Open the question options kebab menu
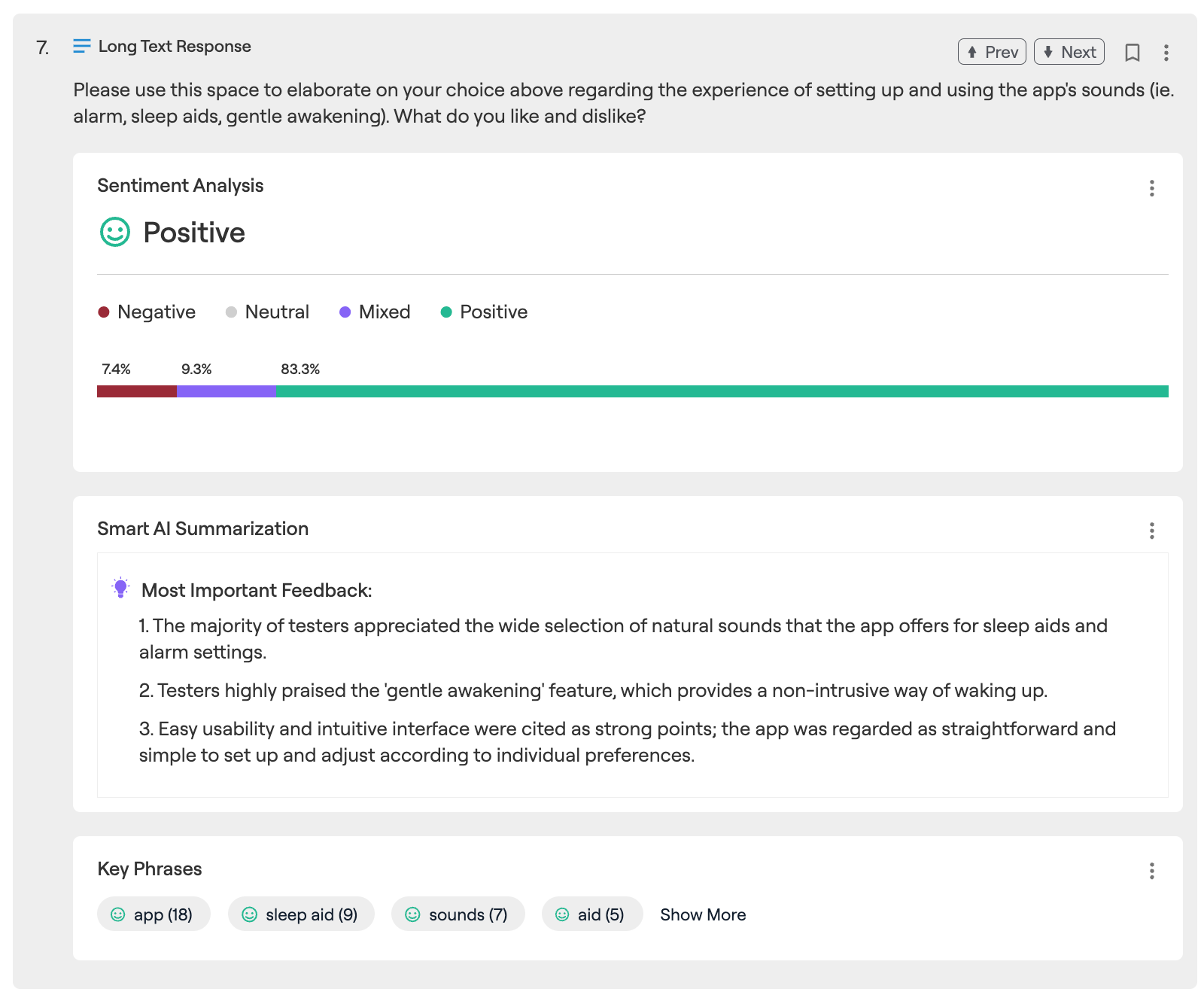 [1166, 53]
